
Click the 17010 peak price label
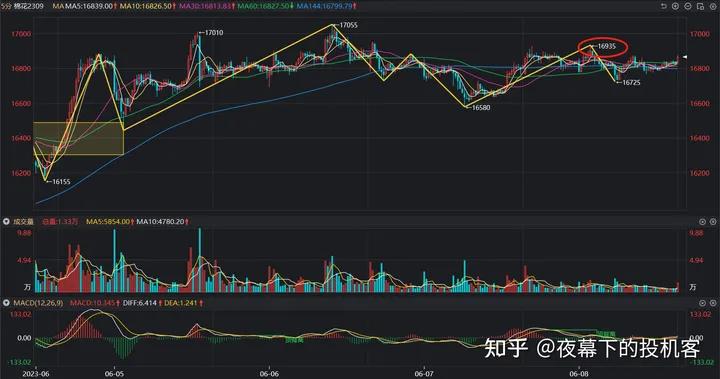point(214,33)
